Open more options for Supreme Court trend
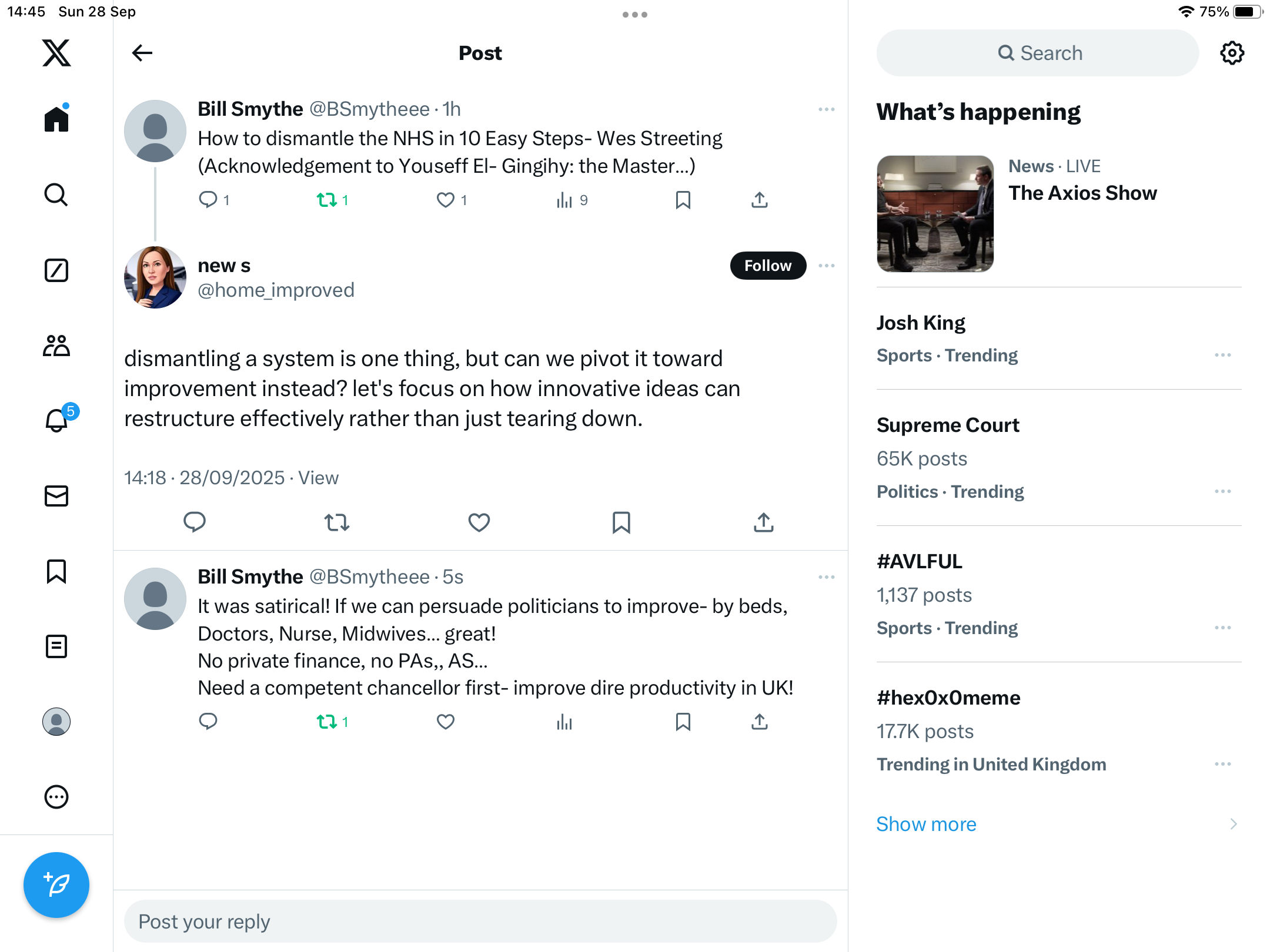 [1222, 491]
